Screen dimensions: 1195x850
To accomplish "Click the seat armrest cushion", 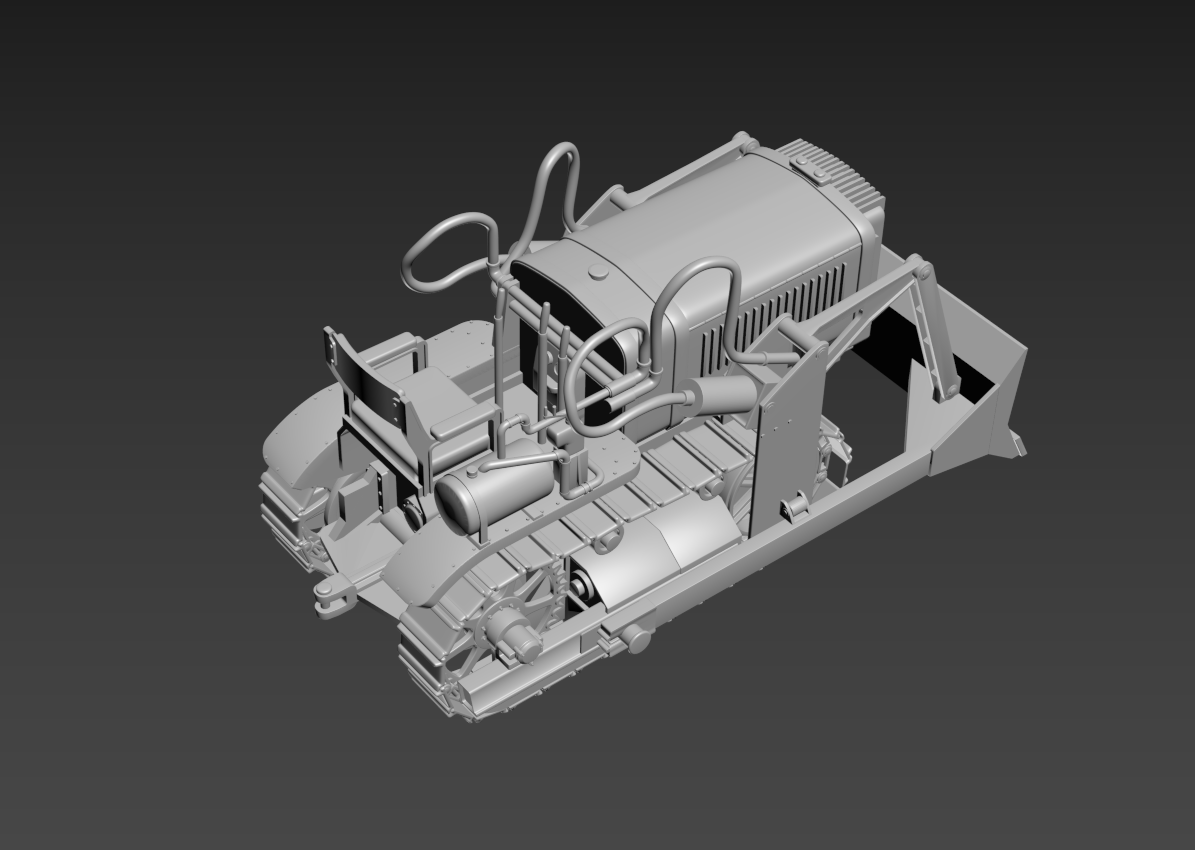I will pos(460,421).
